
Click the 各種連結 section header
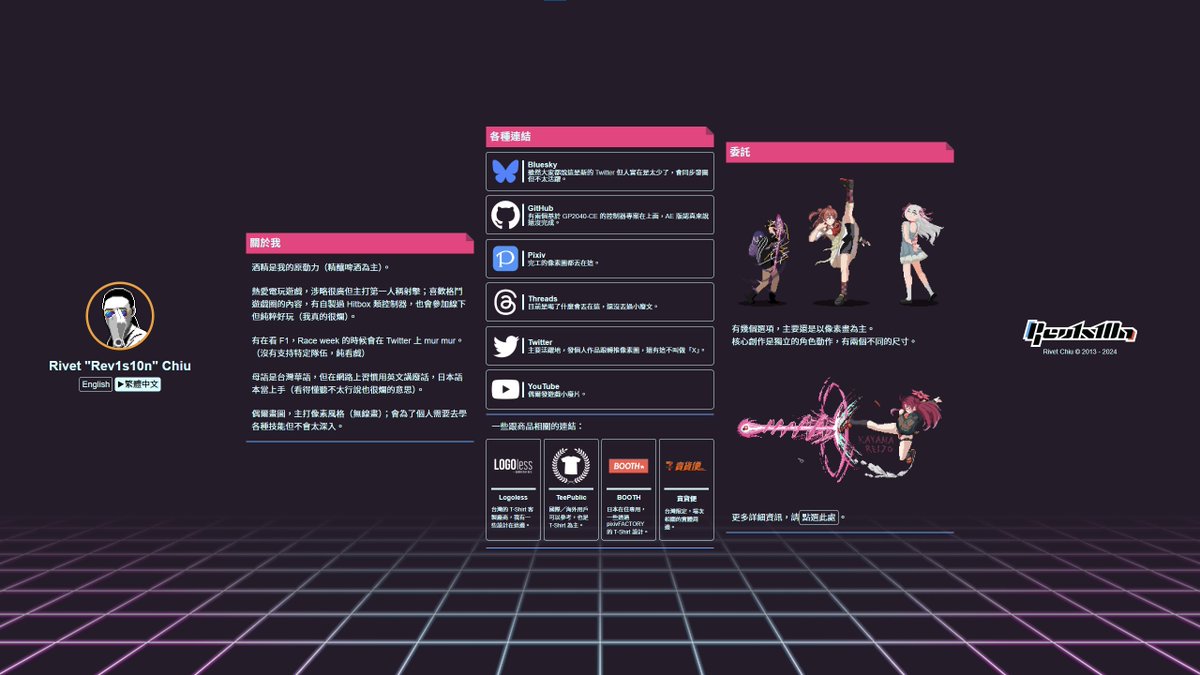(x=600, y=136)
